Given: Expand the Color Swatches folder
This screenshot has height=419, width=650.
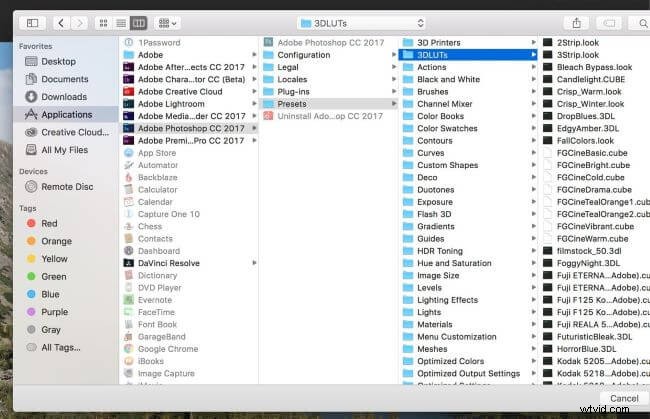Looking at the screenshot, I should pos(446,129).
